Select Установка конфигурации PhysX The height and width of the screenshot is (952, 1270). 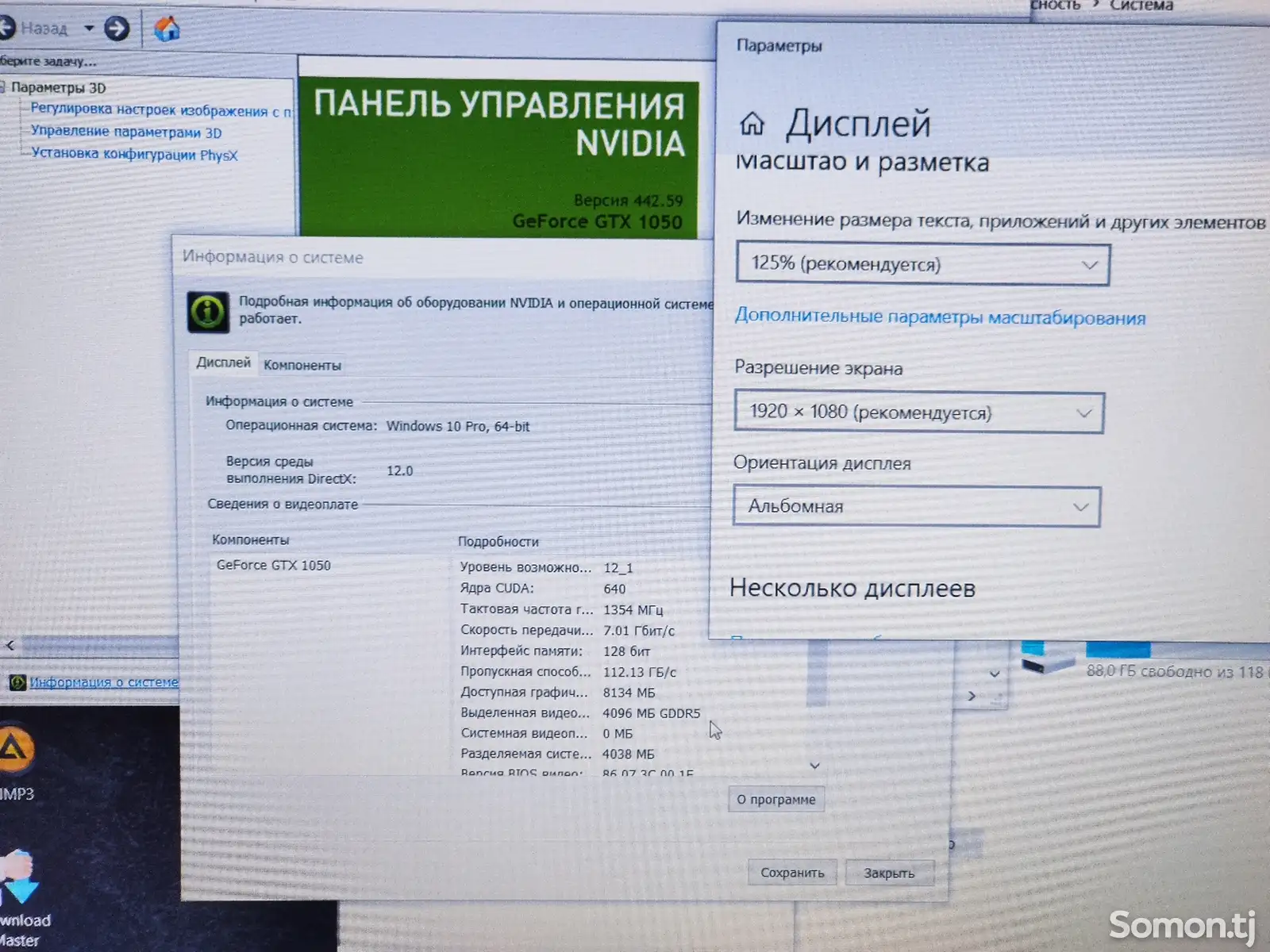click(x=134, y=154)
